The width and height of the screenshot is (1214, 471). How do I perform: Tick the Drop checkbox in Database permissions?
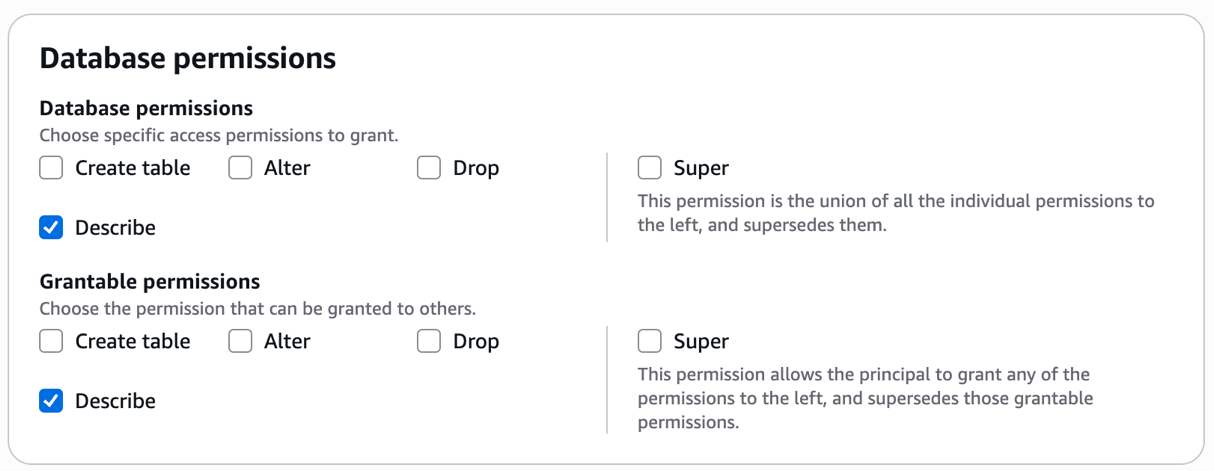(429, 168)
